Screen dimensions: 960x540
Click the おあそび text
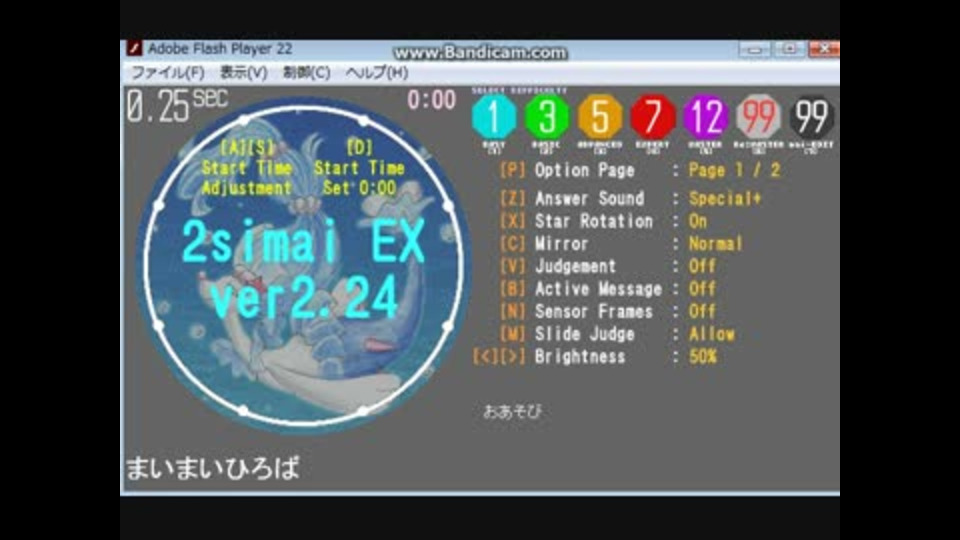pyautogui.click(x=512, y=411)
